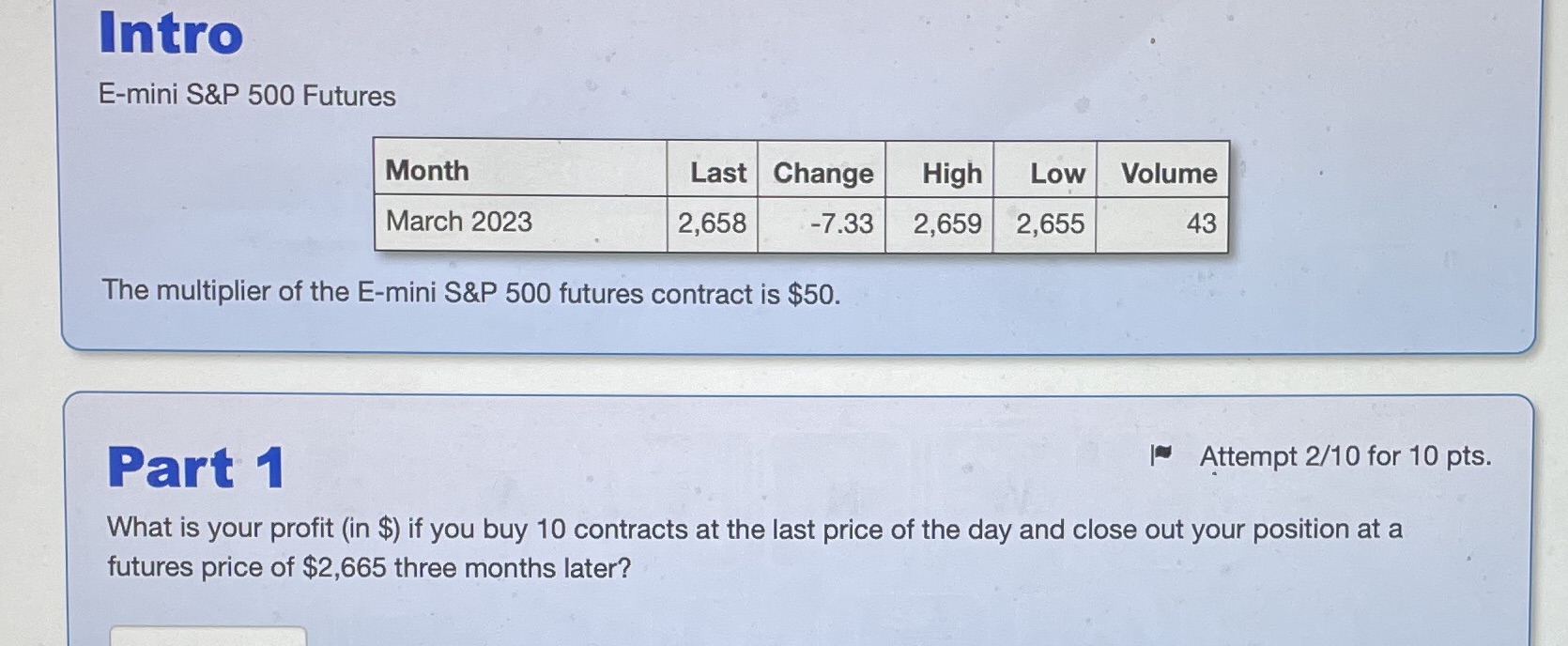Click the Change value -7.33
Screen dimensions: 1568x646
(x=841, y=223)
